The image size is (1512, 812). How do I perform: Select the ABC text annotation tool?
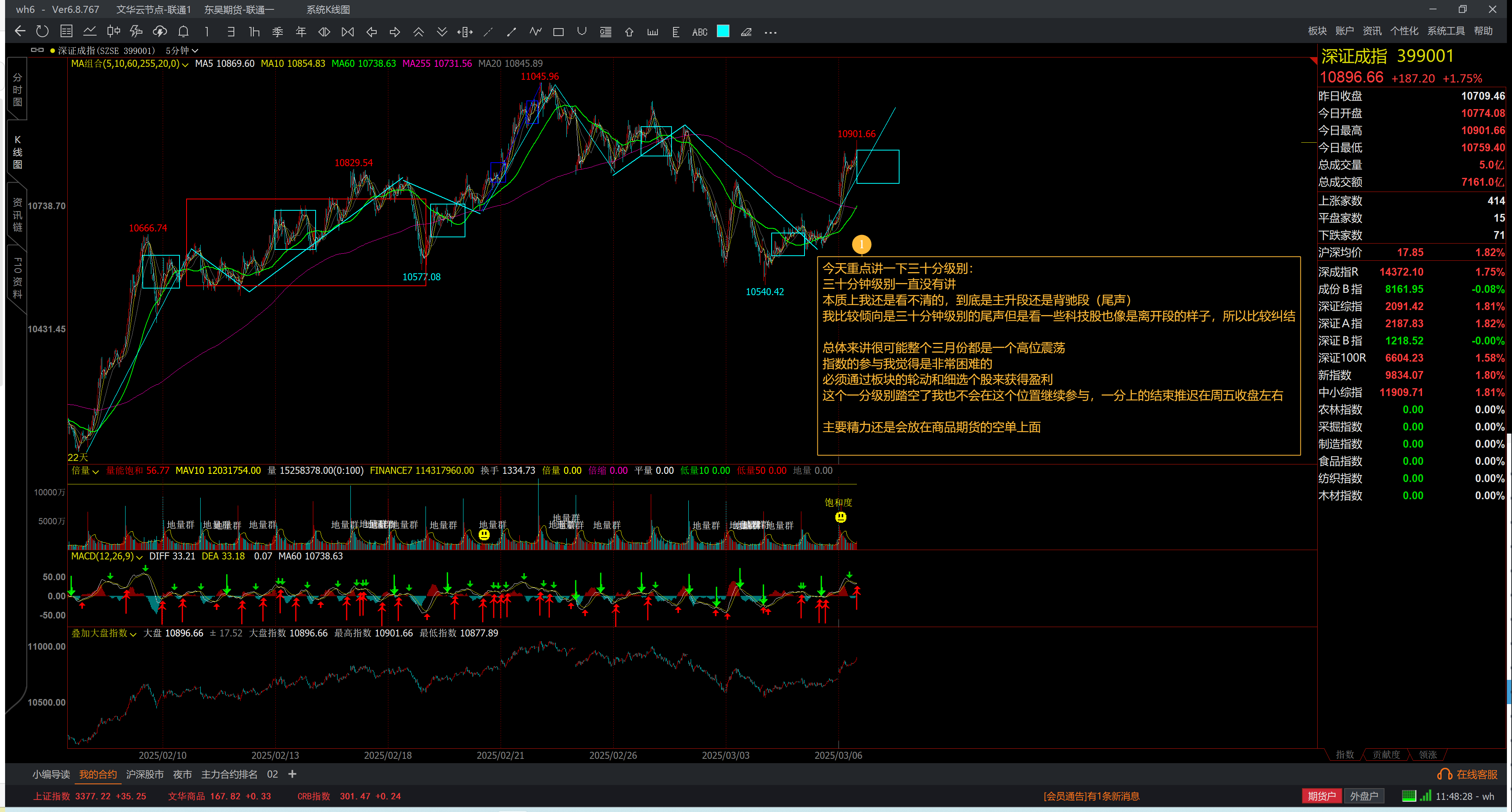(x=700, y=32)
